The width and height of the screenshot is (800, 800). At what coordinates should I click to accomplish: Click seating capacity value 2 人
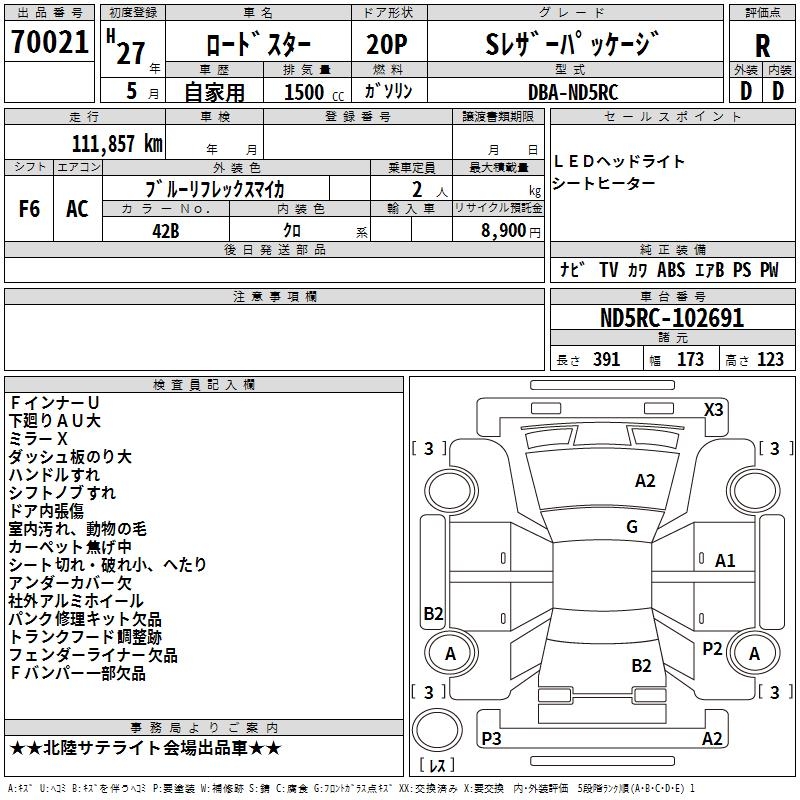[x=430, y=190]
